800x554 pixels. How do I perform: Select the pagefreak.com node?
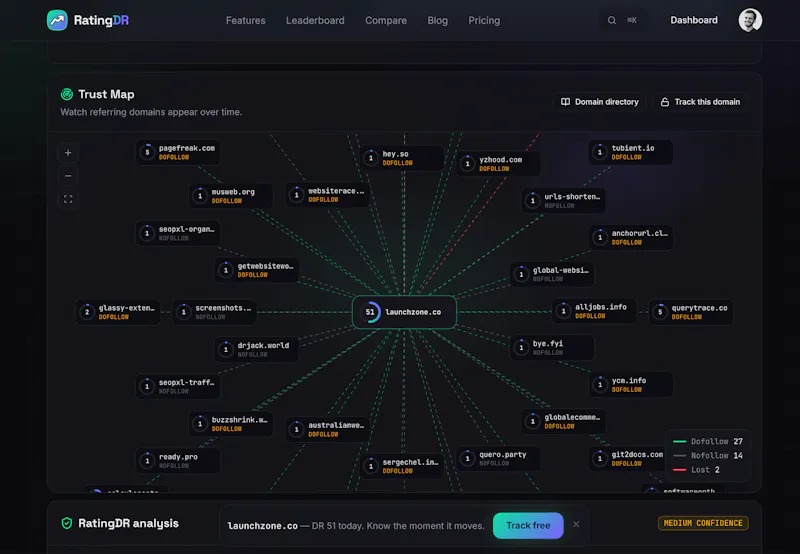pos(178,152)
